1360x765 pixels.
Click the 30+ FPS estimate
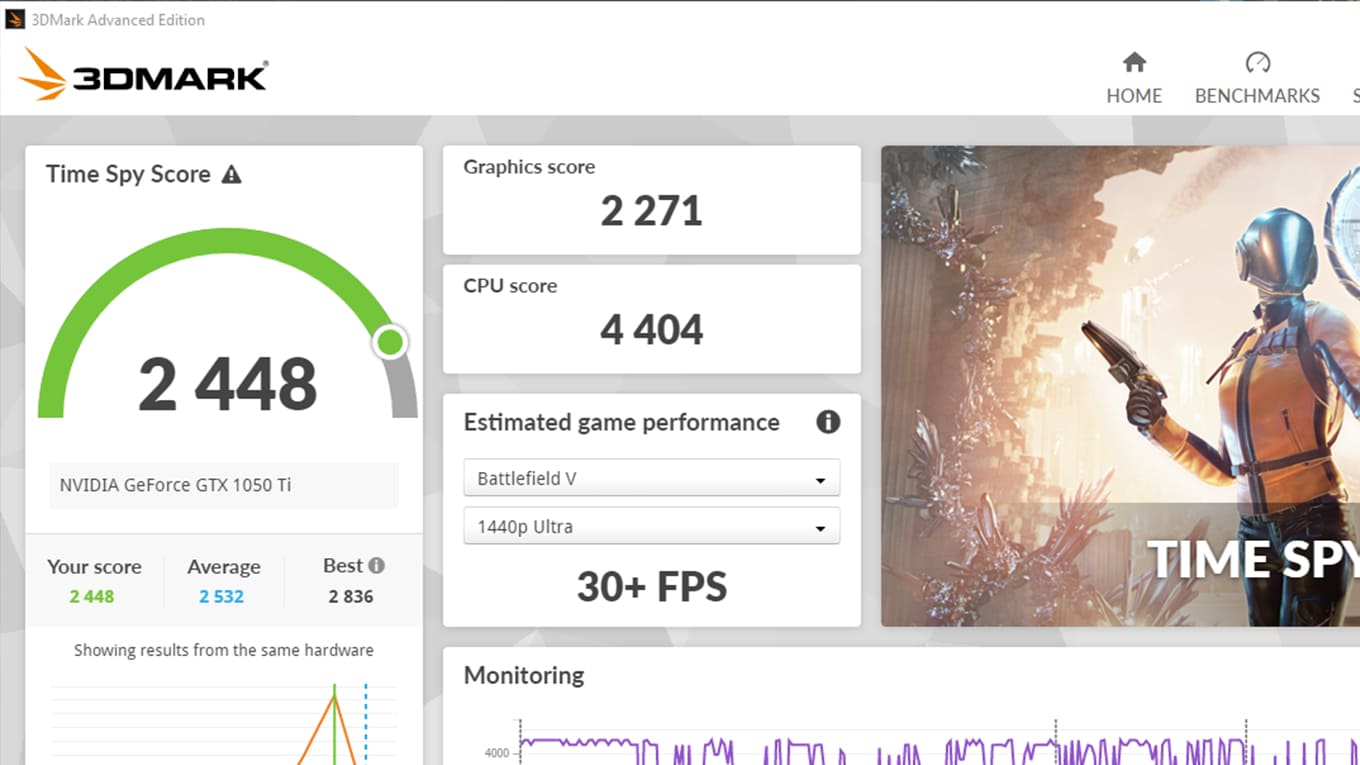652,587
